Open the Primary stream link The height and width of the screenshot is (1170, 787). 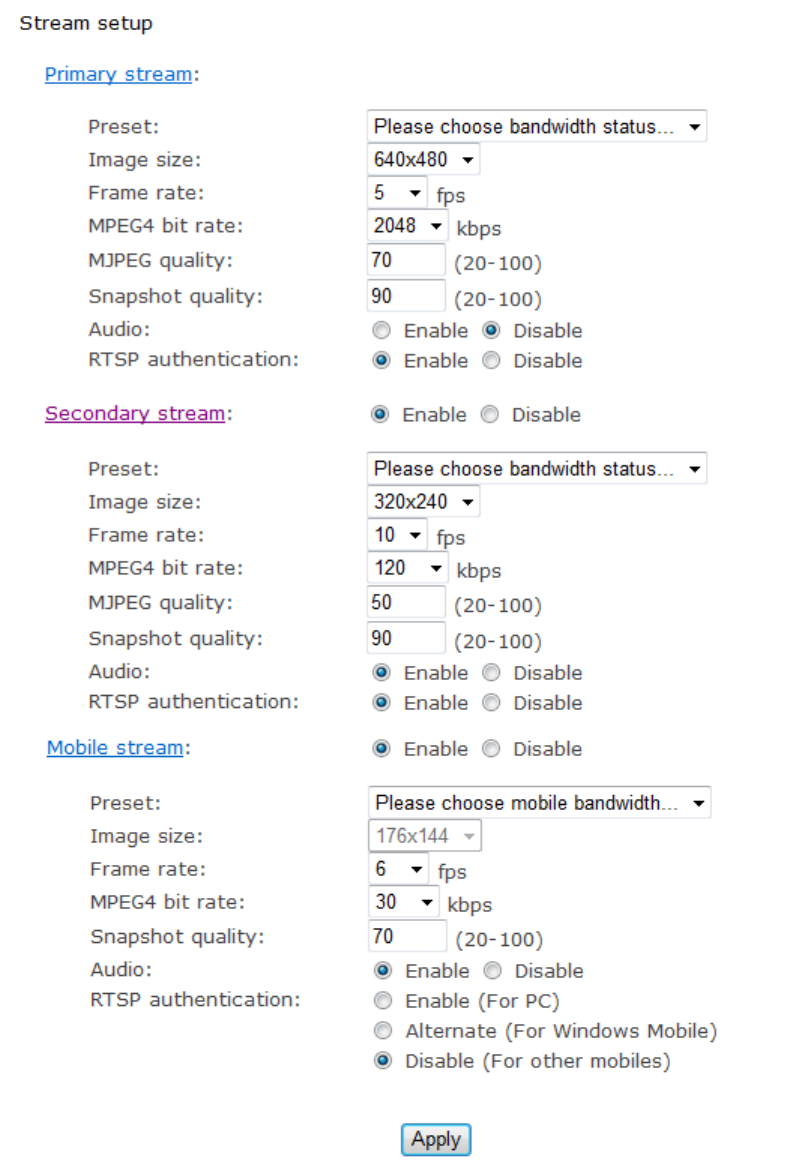(118, 74)
